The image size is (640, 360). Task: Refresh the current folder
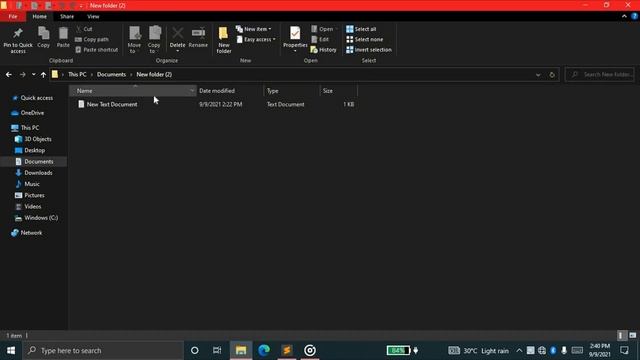click(552, 75)
